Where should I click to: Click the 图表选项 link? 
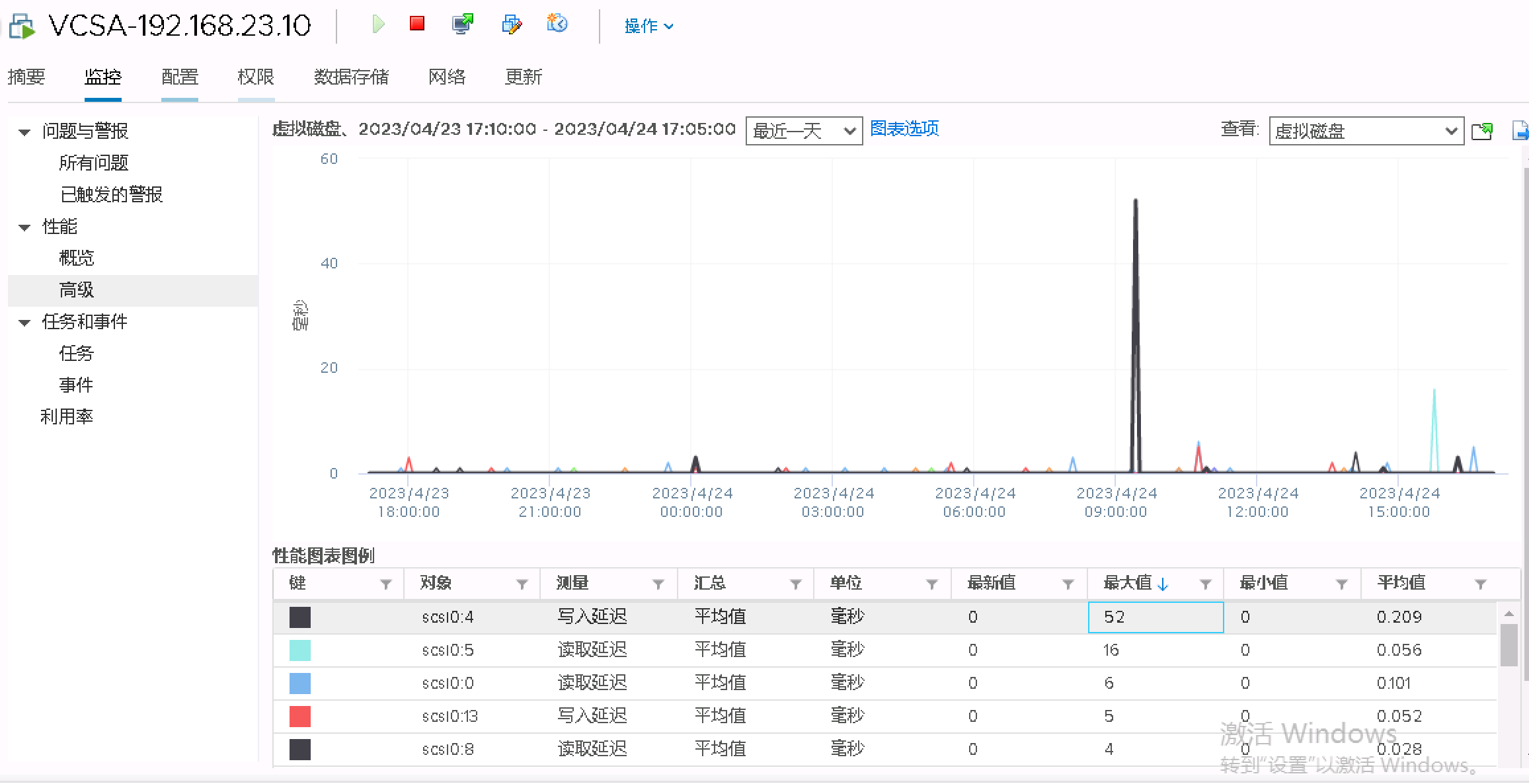[904, 128]
